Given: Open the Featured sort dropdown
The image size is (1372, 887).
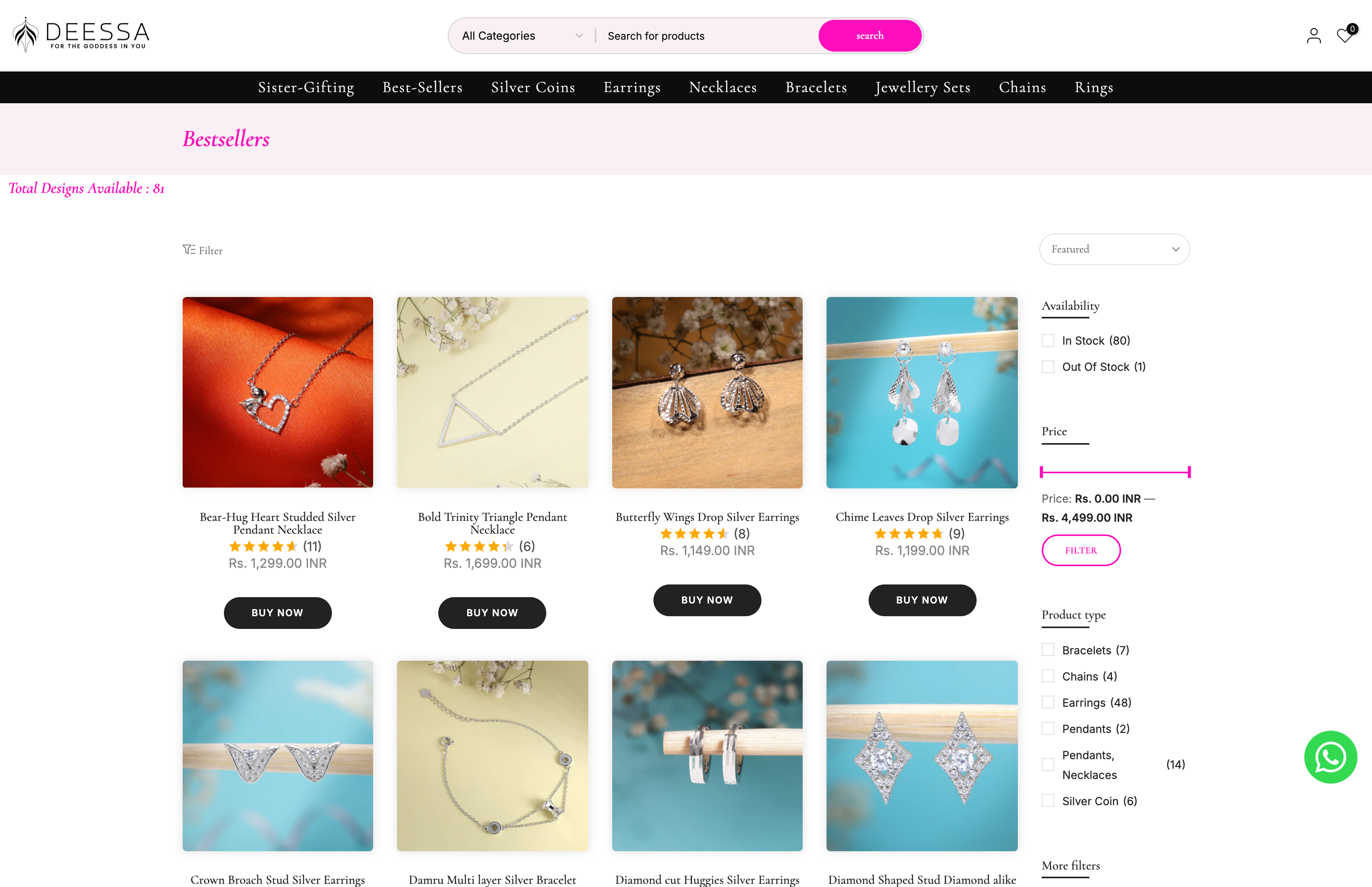Looking at the screenshot, I should click(1114, 249).
